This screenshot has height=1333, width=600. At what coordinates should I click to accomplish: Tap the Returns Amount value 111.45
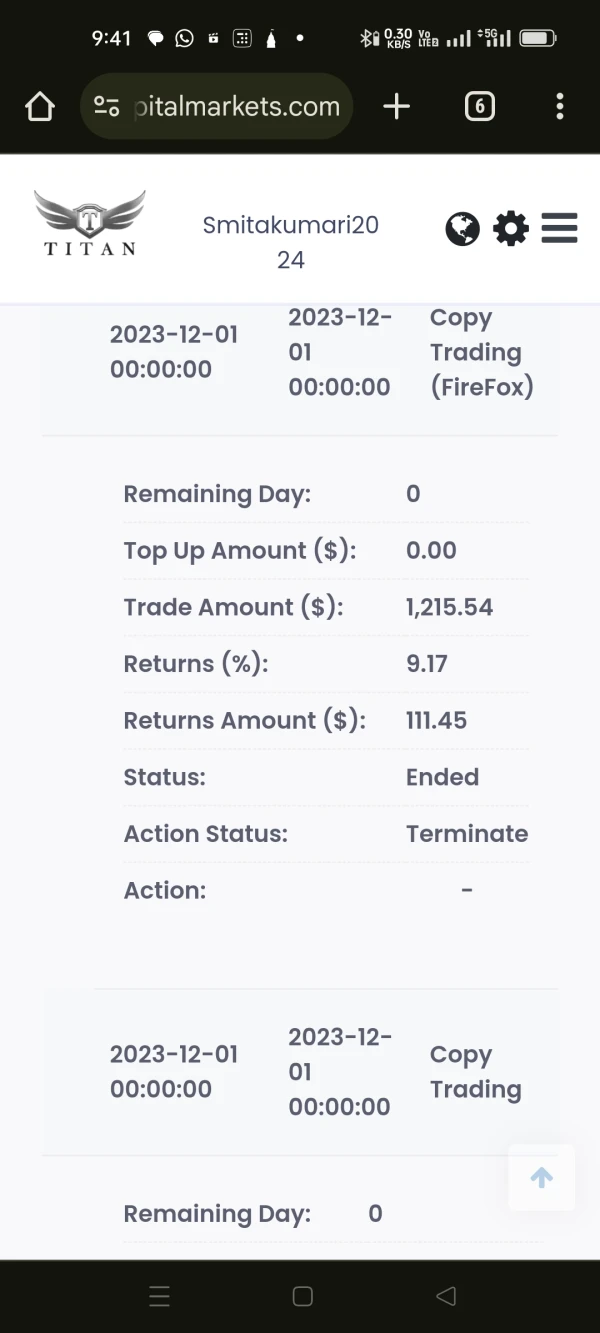coord(436,720)
